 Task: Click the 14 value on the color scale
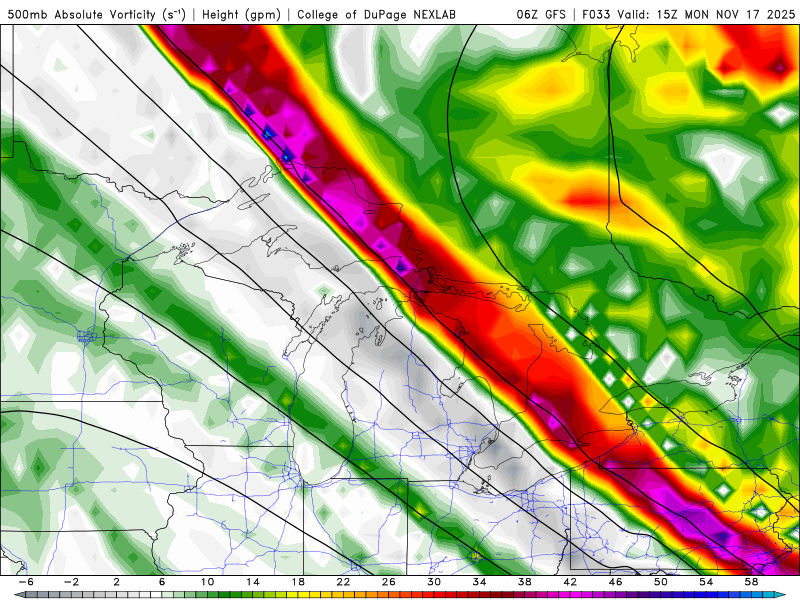click(x=253, y=582)
